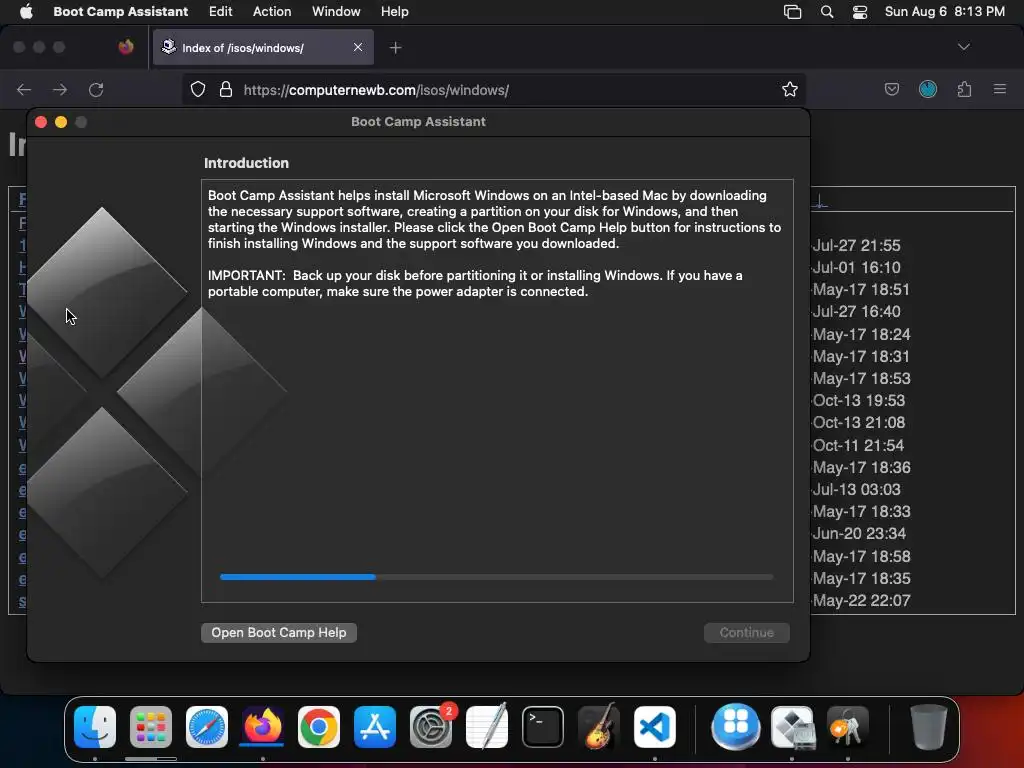Open the Boot Camp Assistant menu
Screen dimensions: 1024x768
pos(120,11)
